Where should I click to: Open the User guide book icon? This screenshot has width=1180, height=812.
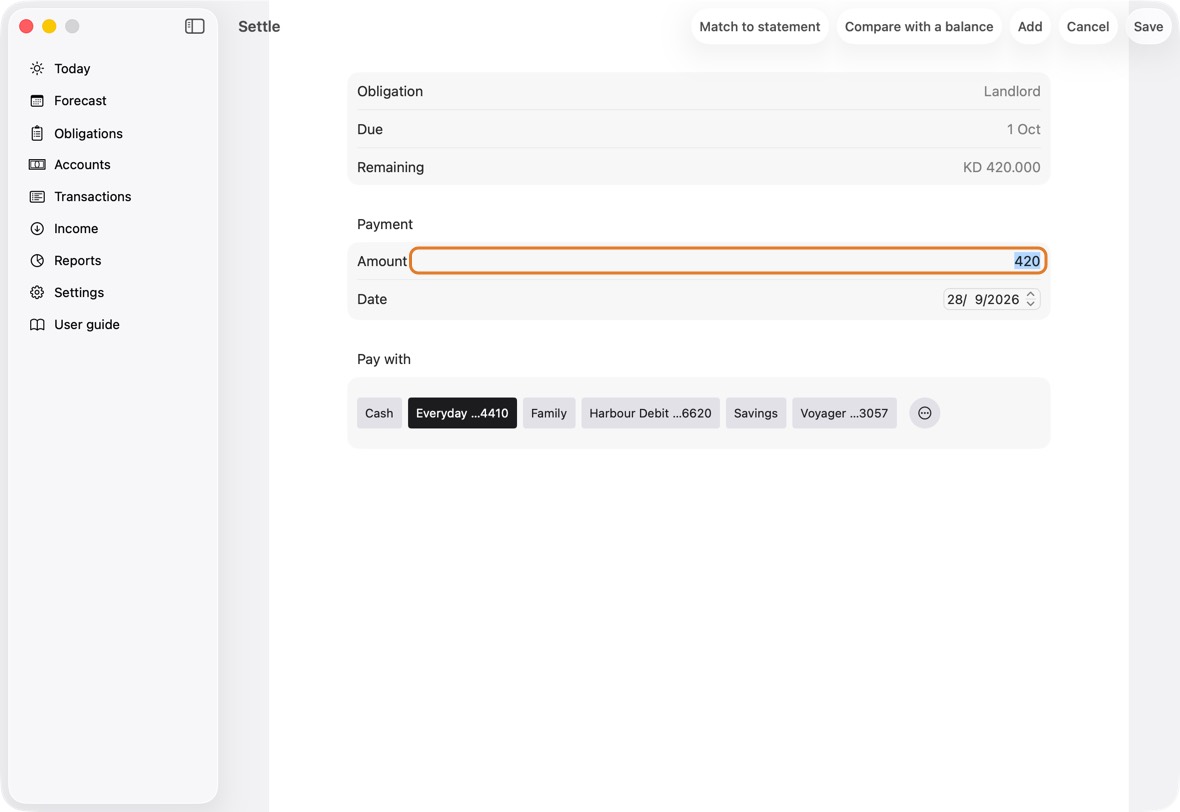(37, 324)
